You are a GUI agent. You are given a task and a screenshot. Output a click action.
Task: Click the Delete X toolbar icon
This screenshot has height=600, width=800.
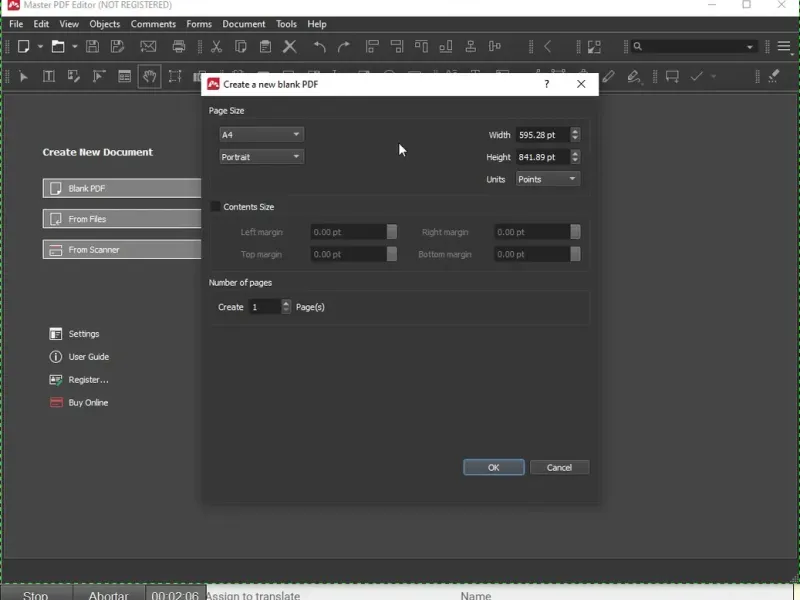pos(290,46)
